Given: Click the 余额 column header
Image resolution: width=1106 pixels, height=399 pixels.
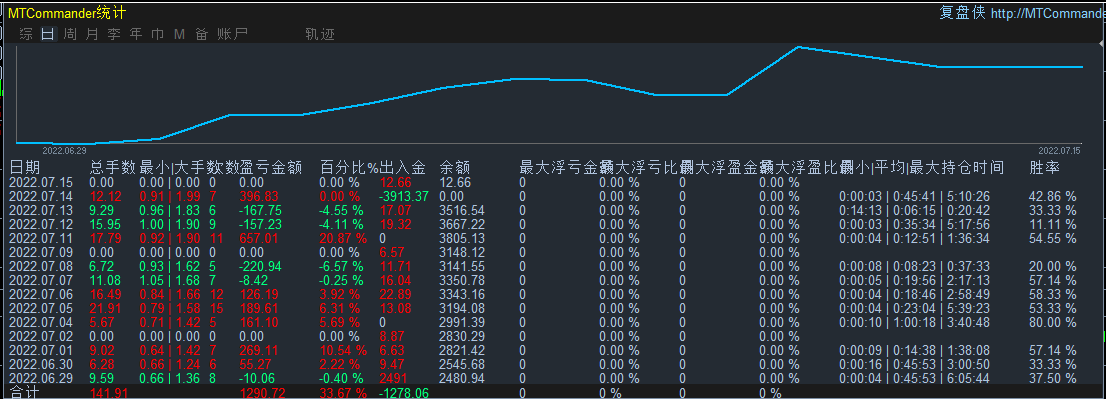Looking at the screenshot, I should point(455,168).
